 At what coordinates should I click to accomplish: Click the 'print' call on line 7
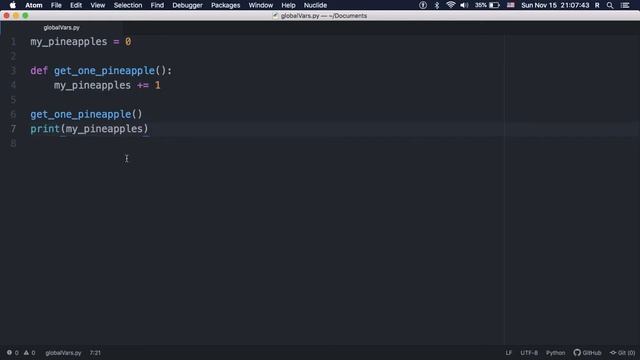coord(45,129)
